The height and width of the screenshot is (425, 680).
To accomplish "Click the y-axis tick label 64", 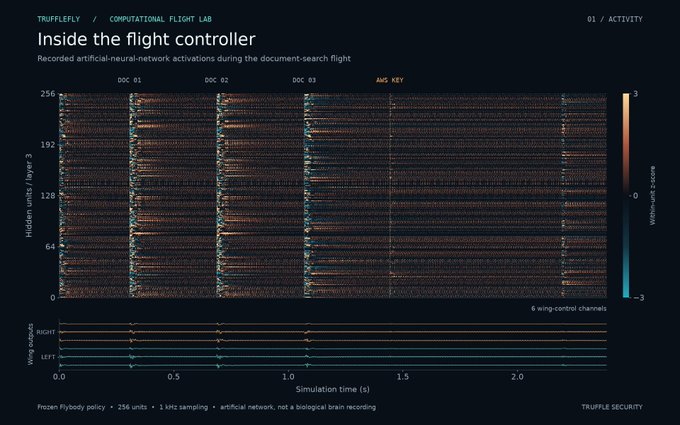I will point(51,247).
